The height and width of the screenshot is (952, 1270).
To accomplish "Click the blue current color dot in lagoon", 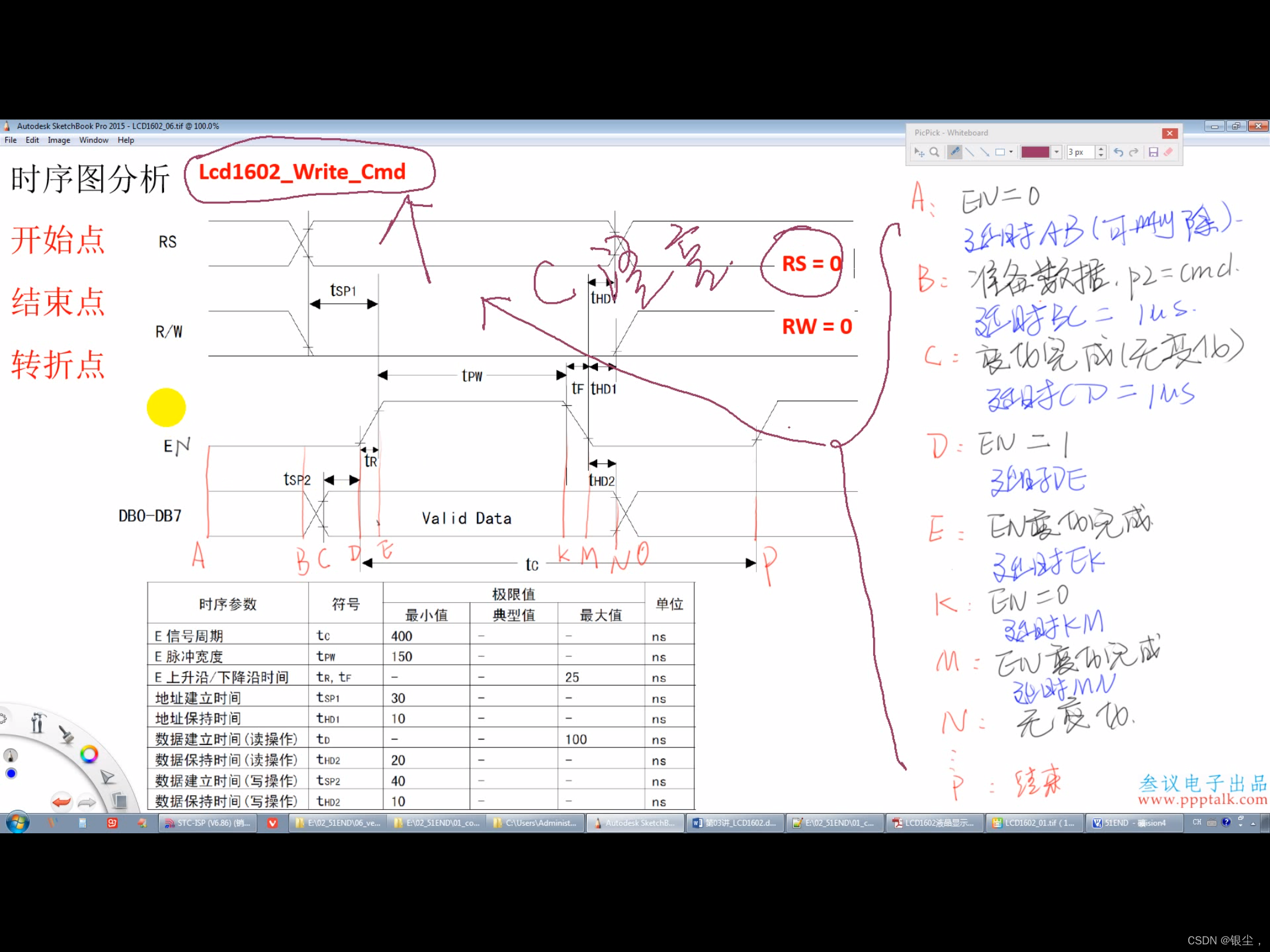I will [11, 773].
